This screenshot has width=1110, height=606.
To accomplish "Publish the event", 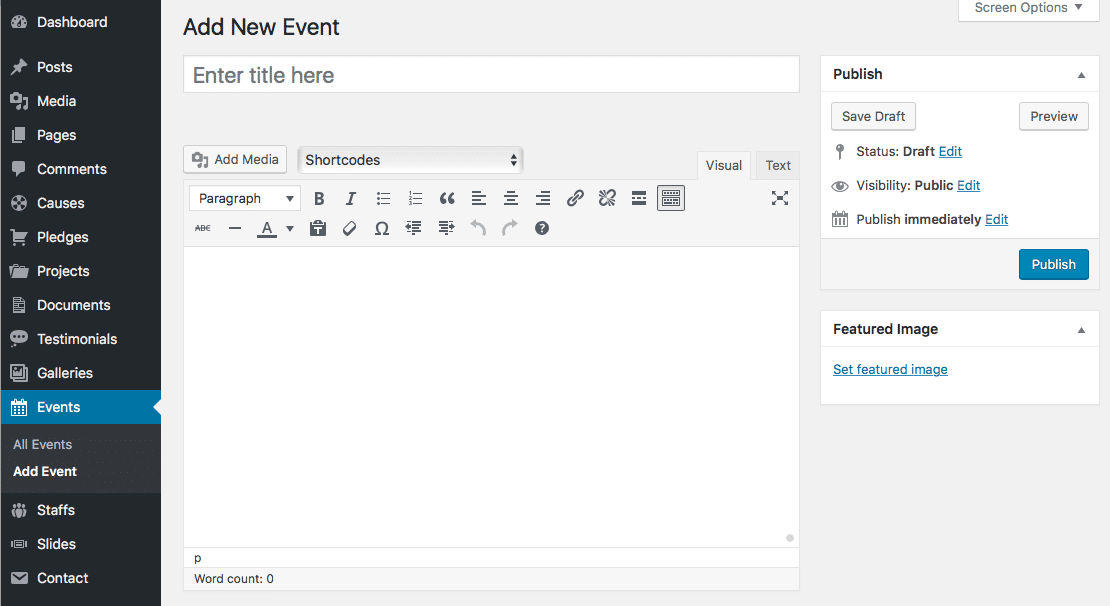I will [1054, 265].
